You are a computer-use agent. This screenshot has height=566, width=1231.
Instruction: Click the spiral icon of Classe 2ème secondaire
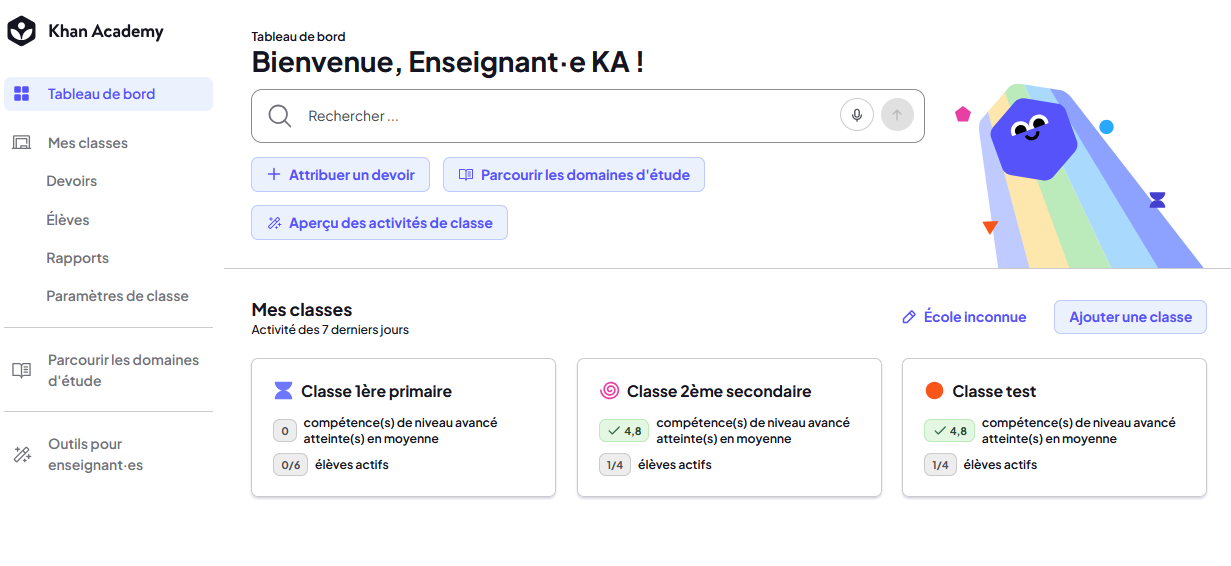[609, 391]
